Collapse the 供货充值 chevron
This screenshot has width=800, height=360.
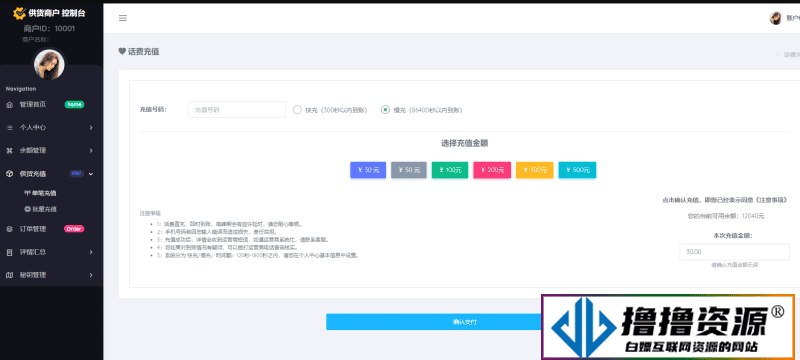91,174
